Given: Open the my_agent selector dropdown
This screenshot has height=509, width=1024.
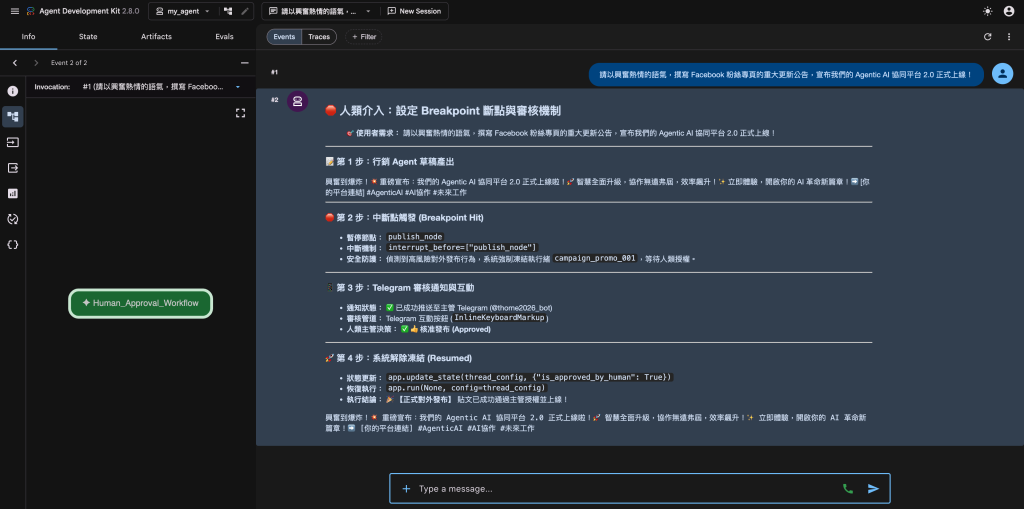Looking at the screenshot, I should [183, 11].
